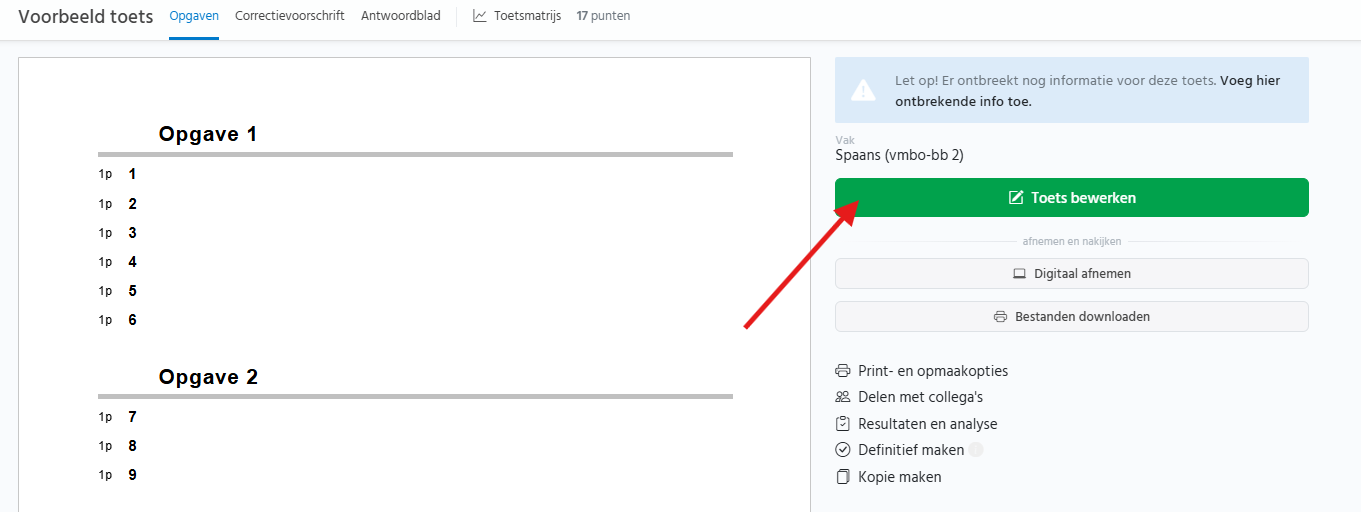Open Resultaten en analyse
The height and width of the screenshot is (512, 1361).
[x=927, y=424]
